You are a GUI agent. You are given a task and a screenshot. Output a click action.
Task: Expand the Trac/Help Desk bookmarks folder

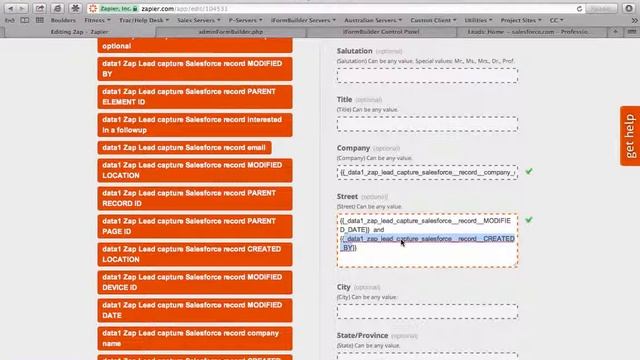(x=144, y=20)
